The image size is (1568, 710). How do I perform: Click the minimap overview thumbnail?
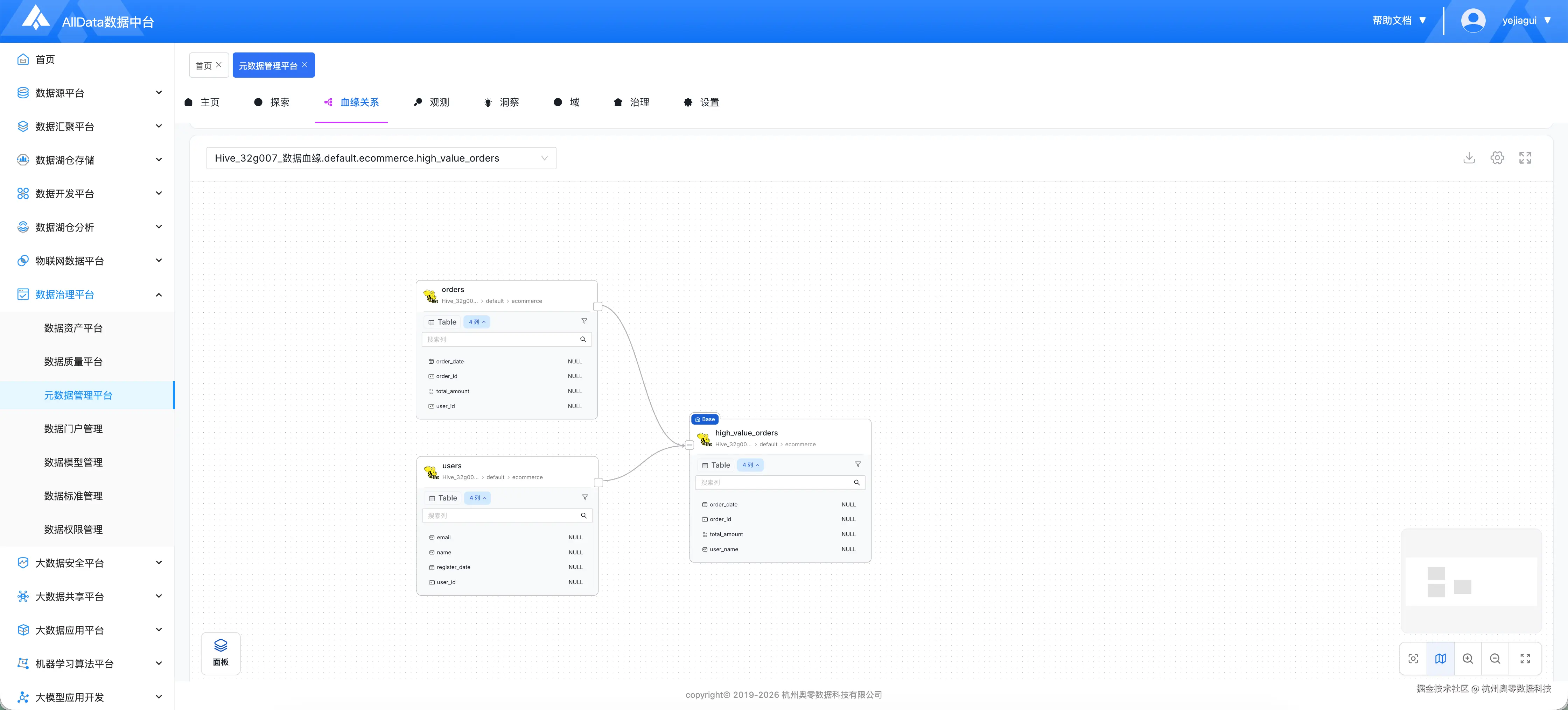(x=1471, y=581)
